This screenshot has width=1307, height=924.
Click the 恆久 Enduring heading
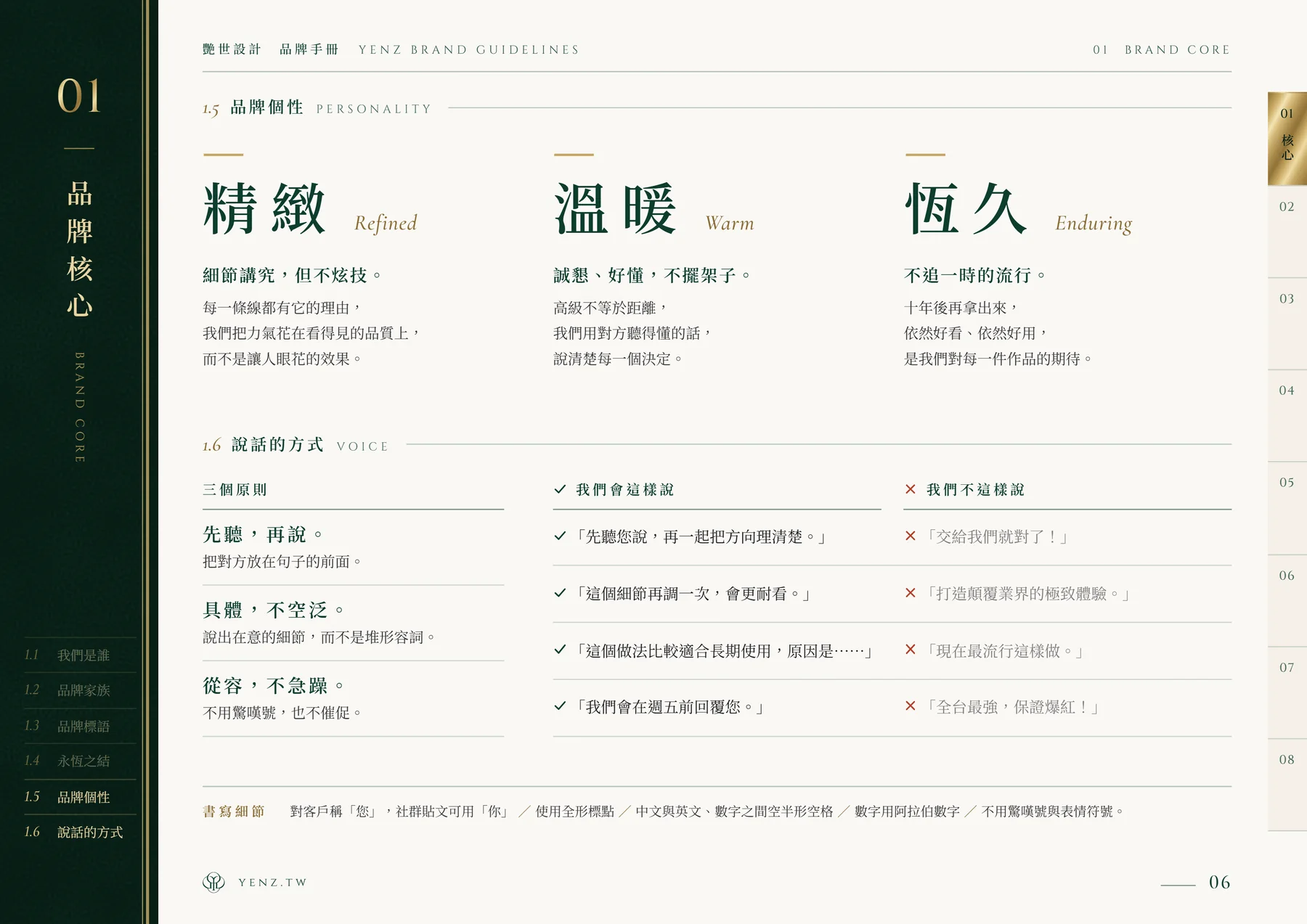tap(1018, 209)
